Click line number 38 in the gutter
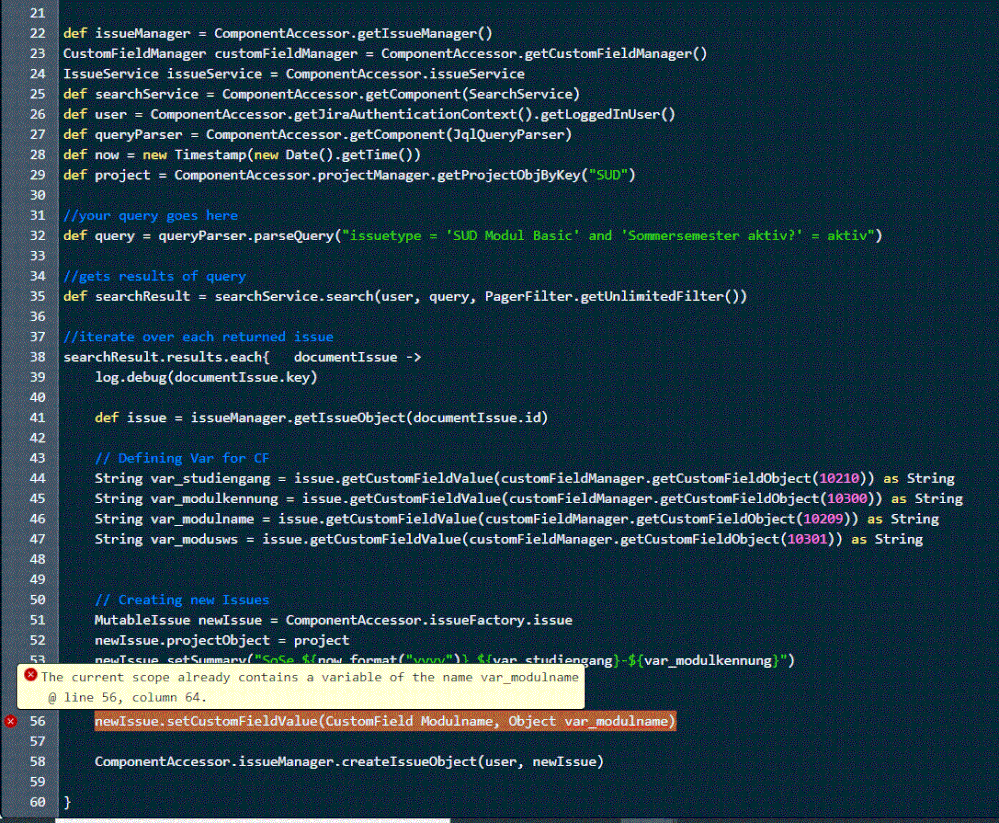 point(38,357)
